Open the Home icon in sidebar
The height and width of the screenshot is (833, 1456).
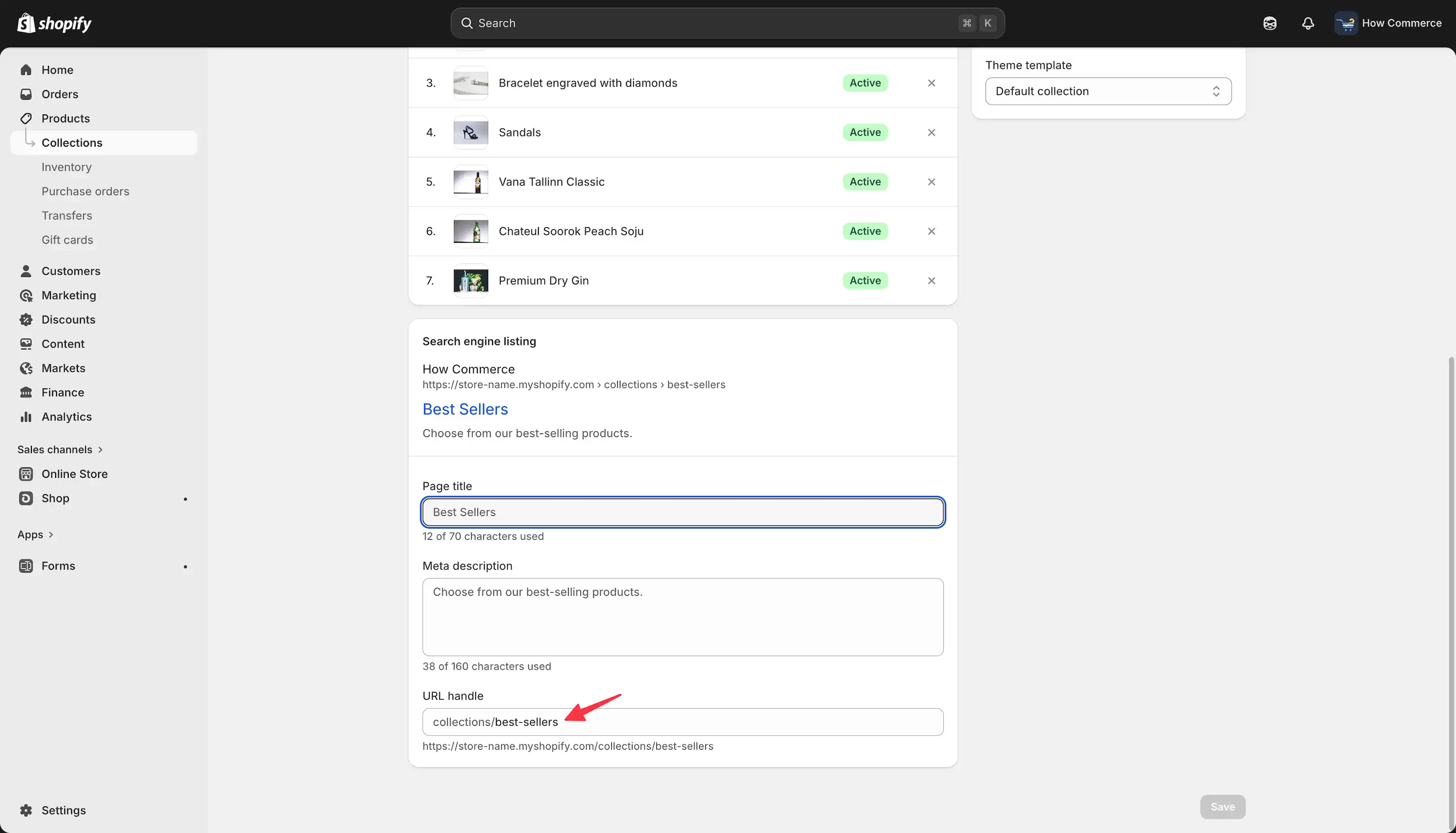(26, 70)
